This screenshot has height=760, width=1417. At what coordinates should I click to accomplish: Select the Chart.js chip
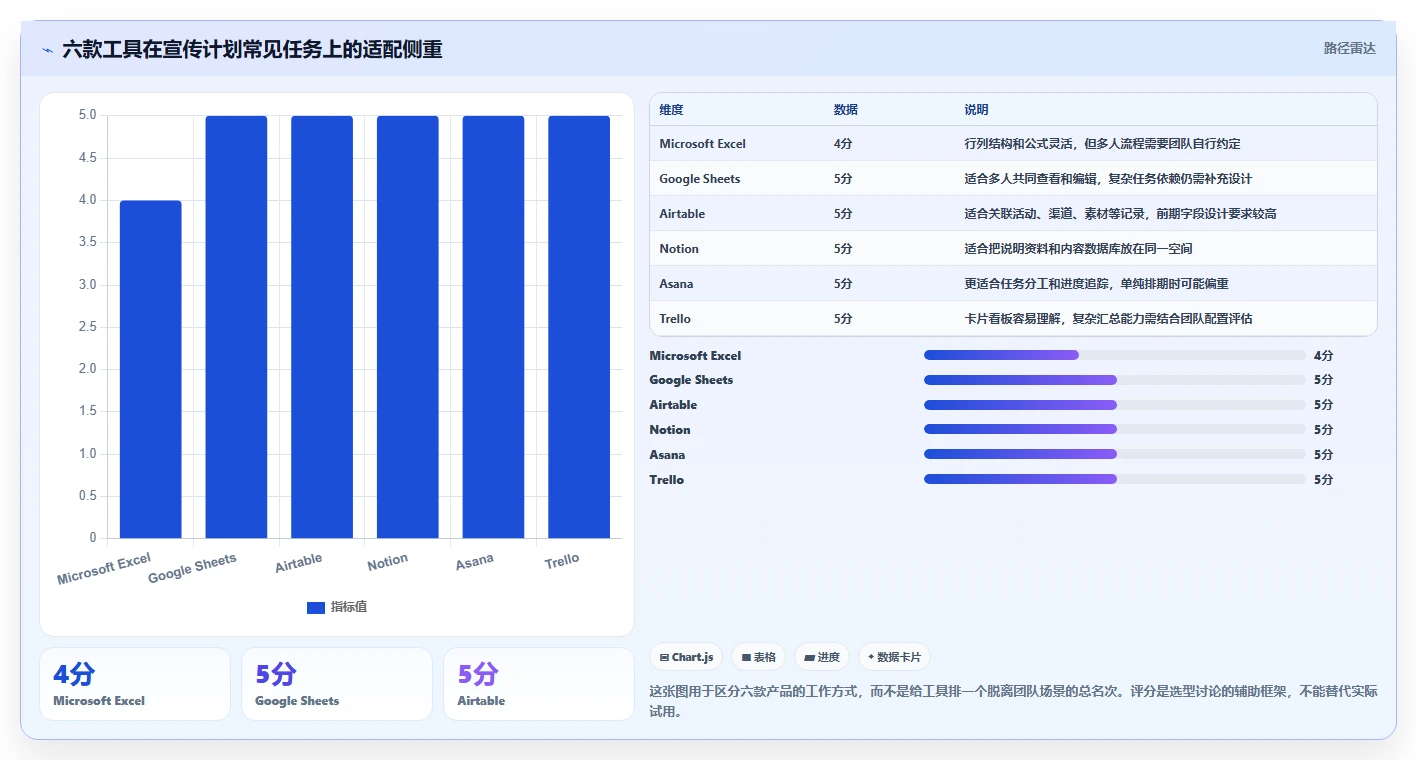(686, 657)
